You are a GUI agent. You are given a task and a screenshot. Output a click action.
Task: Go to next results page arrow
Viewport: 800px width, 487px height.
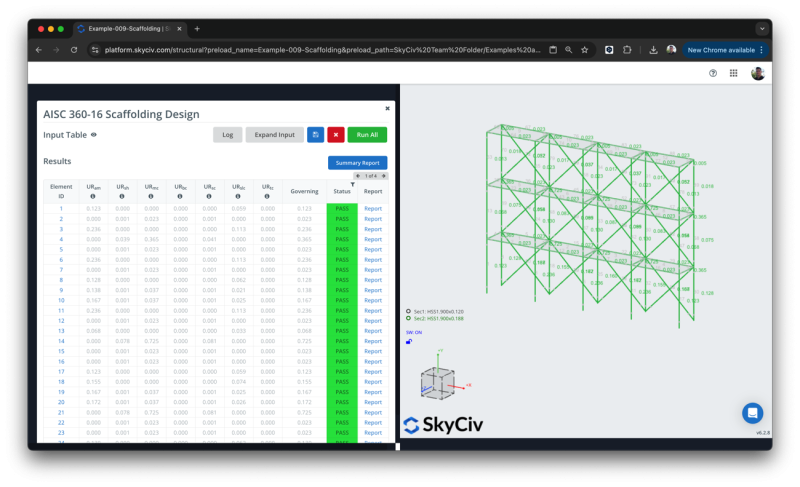point(385,176)
